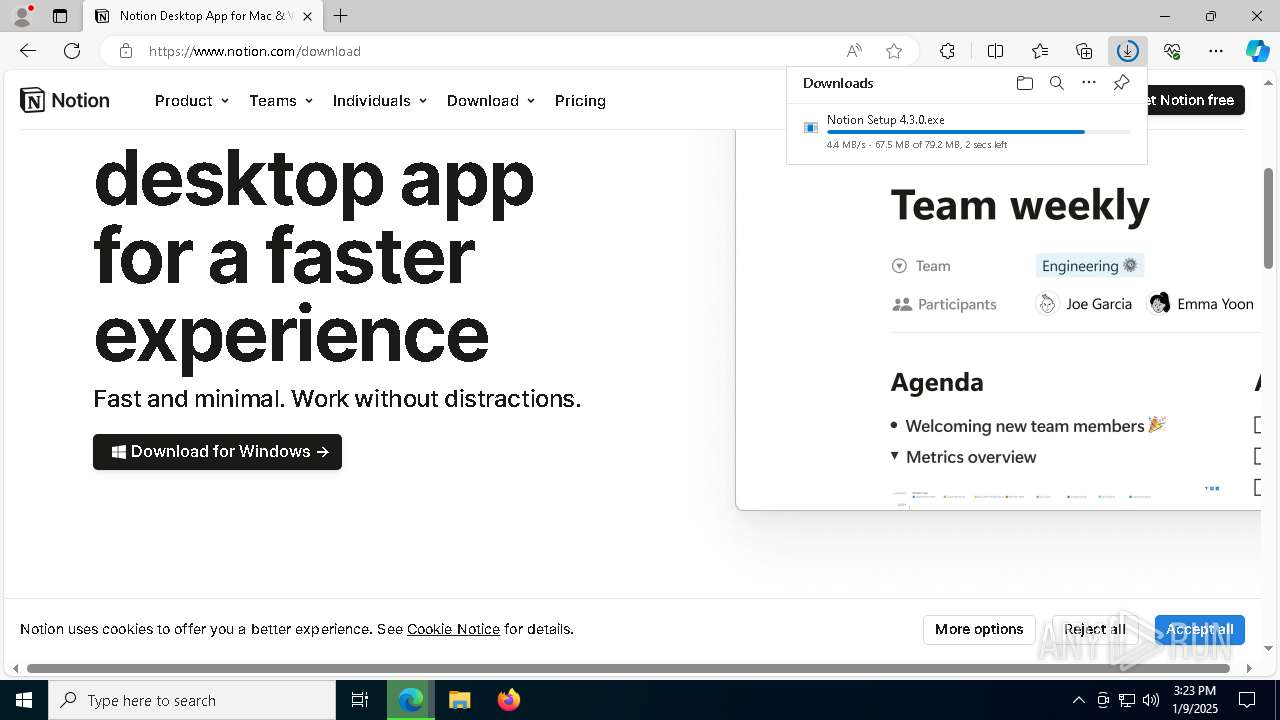Expand the Individuals menu
Image resolution: width=1280 pixels, height=720 pixels.
tap(380, 101)
